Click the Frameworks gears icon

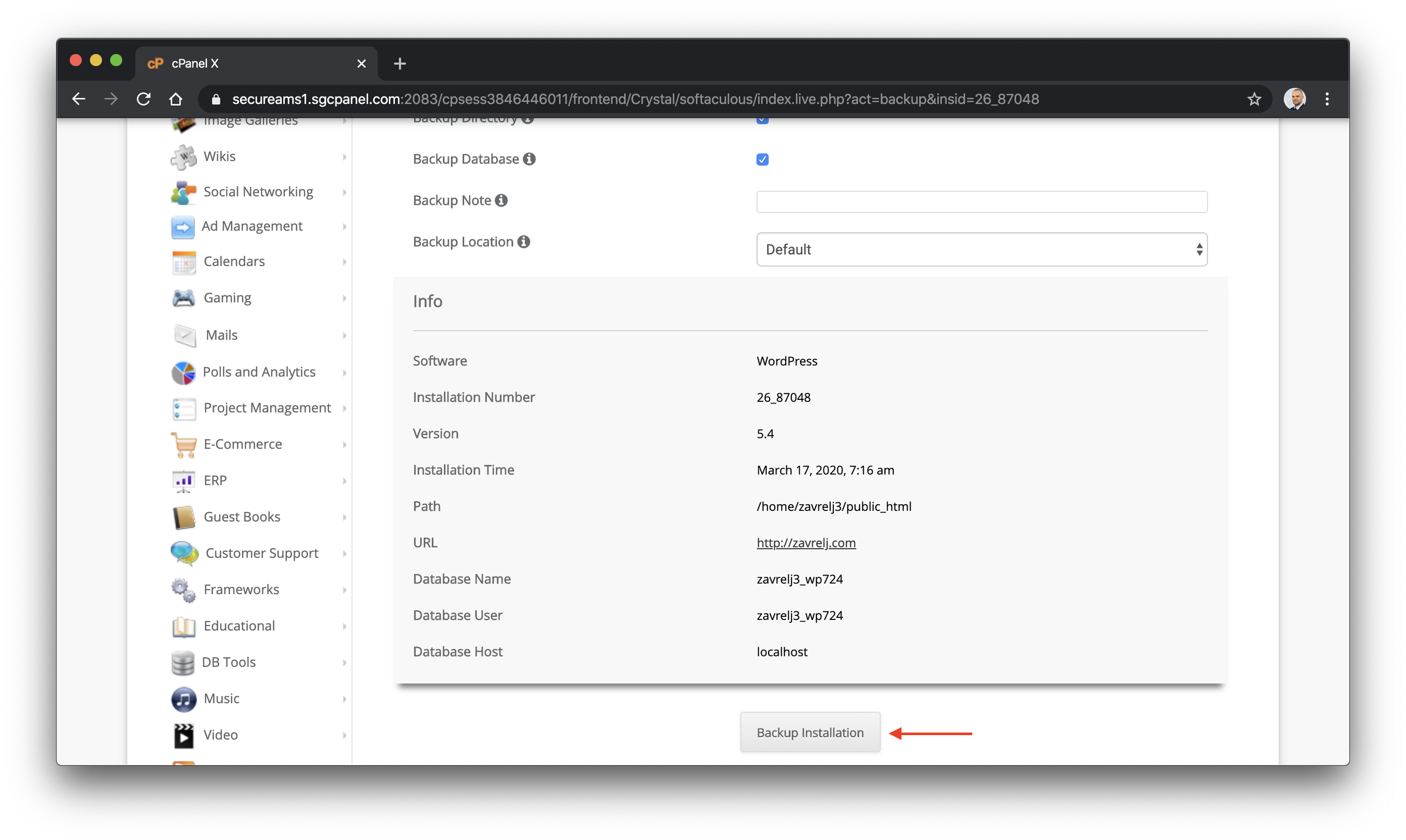point(184,590)
